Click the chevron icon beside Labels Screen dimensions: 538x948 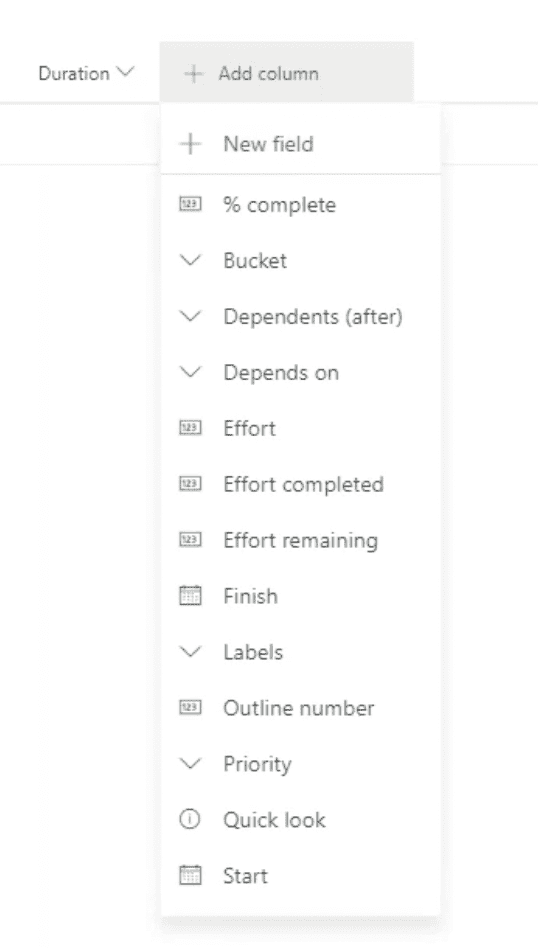(190, 652)
